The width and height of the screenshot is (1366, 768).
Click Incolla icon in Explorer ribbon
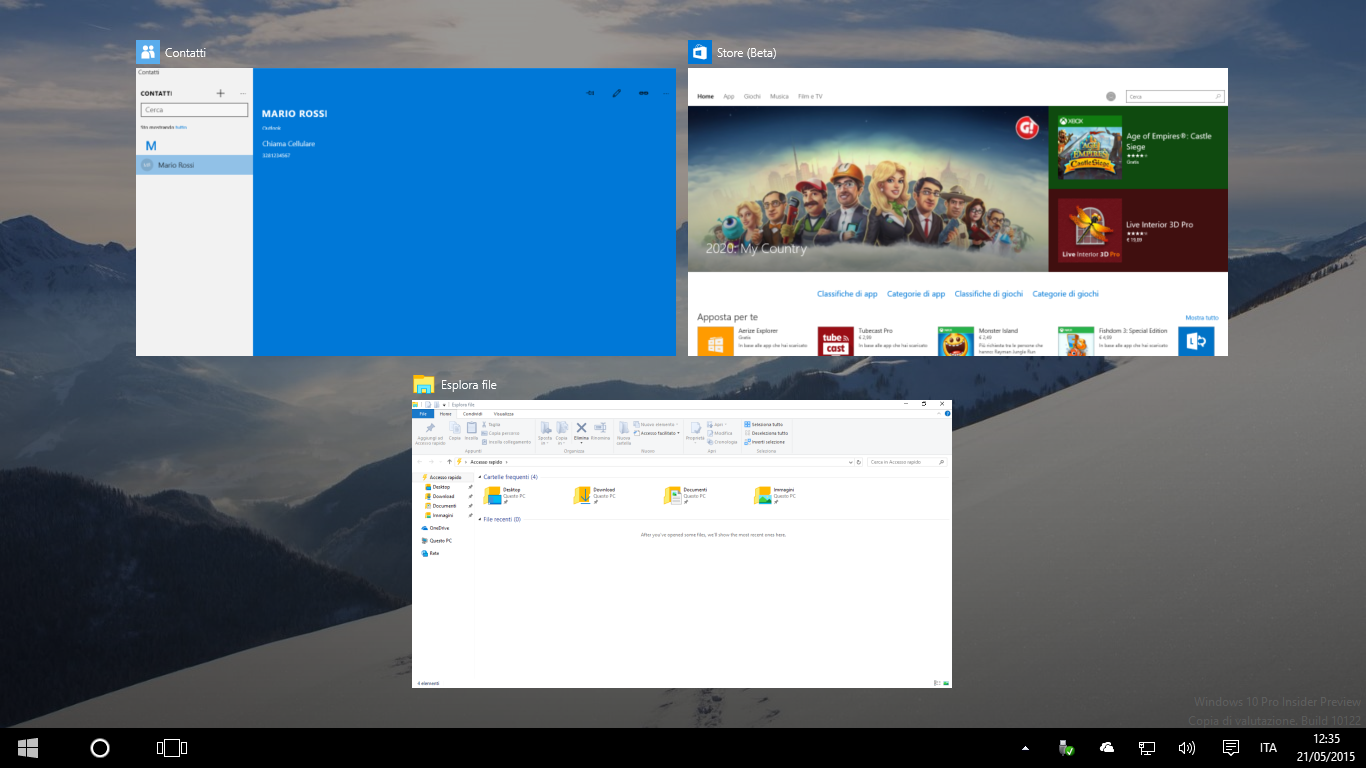coord(471,428)
